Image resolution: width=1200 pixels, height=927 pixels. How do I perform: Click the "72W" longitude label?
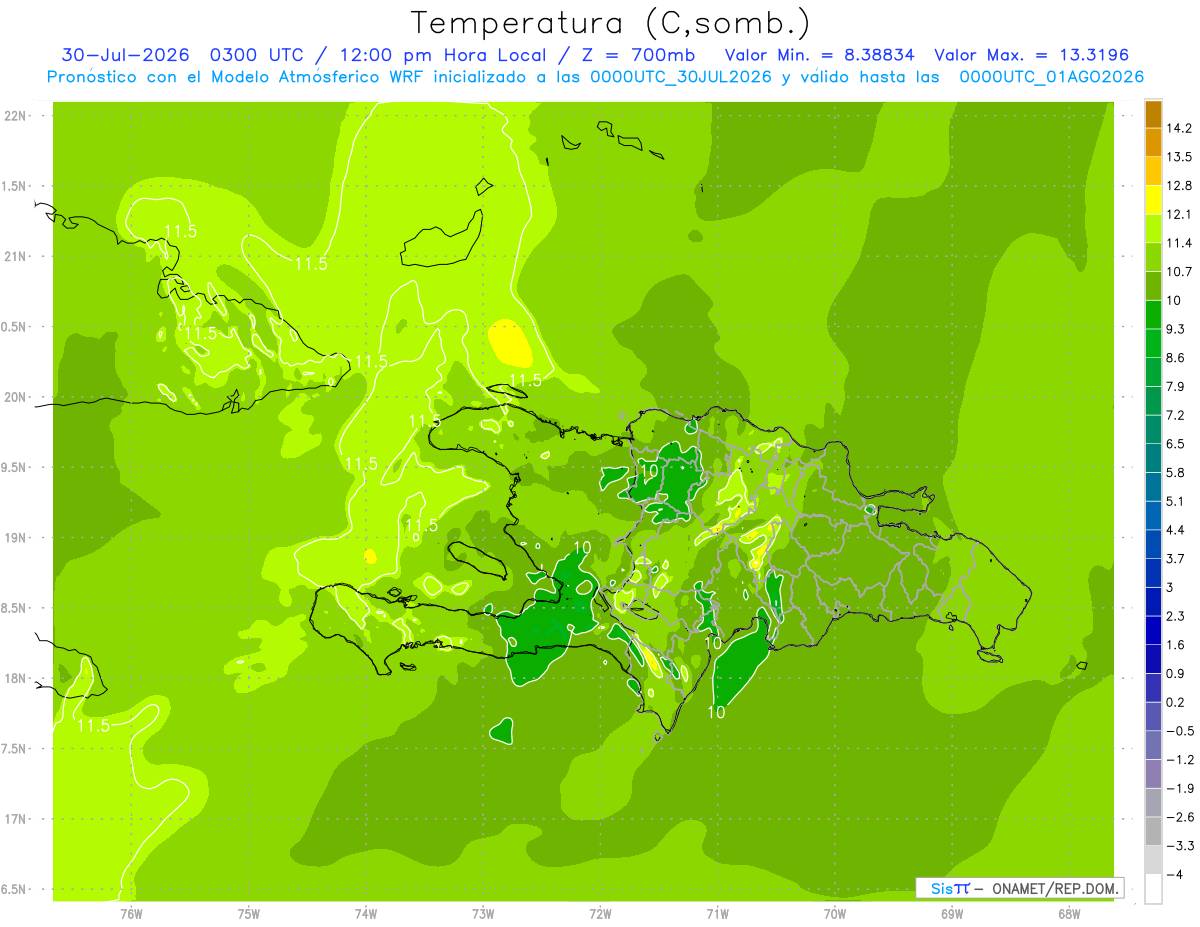tap(600, 914)
